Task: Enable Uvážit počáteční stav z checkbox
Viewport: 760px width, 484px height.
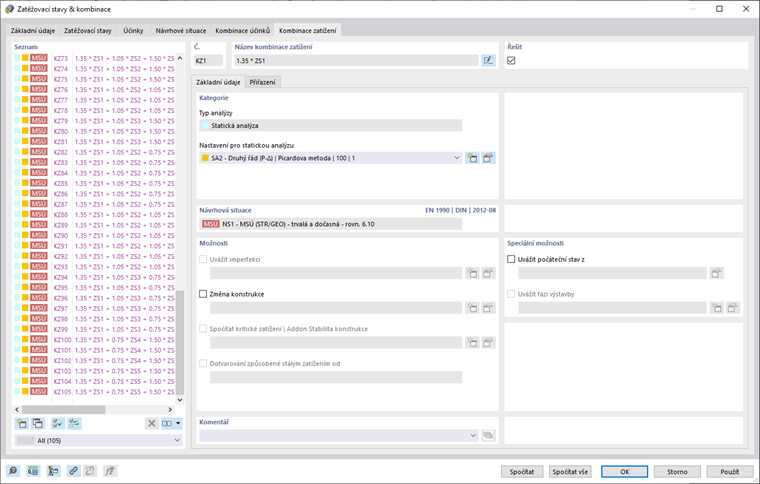Action: (x=511, y=259)
